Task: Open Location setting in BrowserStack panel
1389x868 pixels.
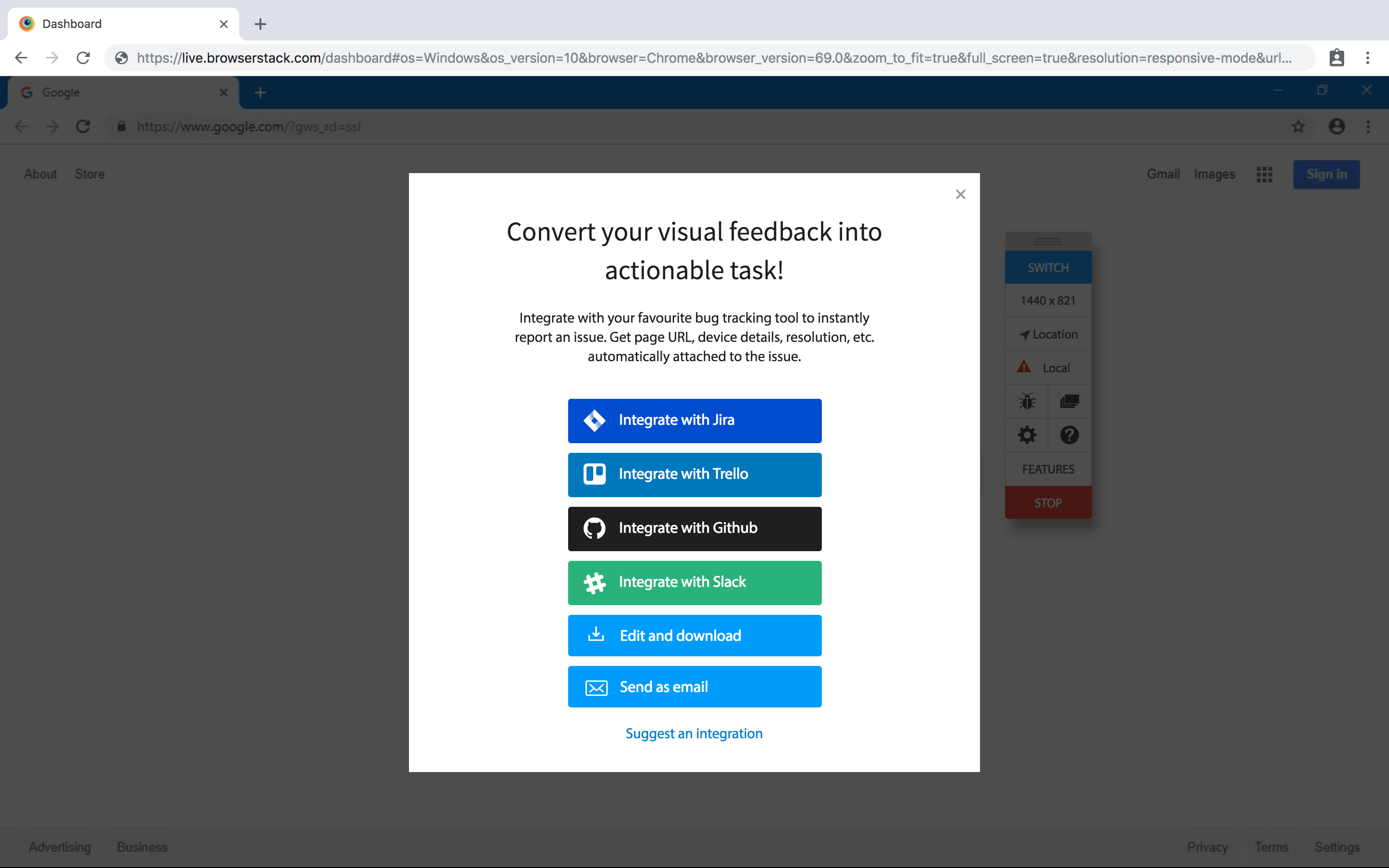Action: (1048, 334)
